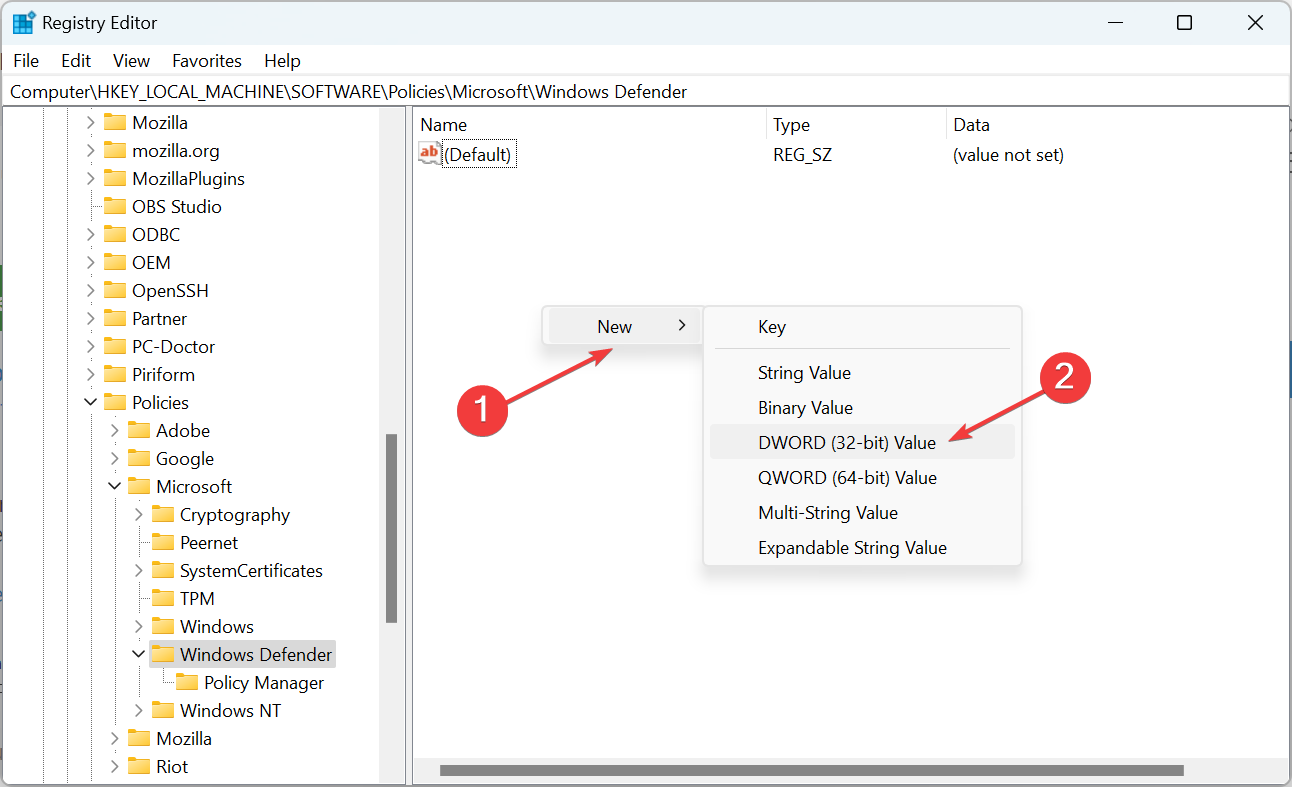The image size is (1292, 787).
Task: Choose QWORD (64-bit) Value from submenu
Action: (862, 477)
